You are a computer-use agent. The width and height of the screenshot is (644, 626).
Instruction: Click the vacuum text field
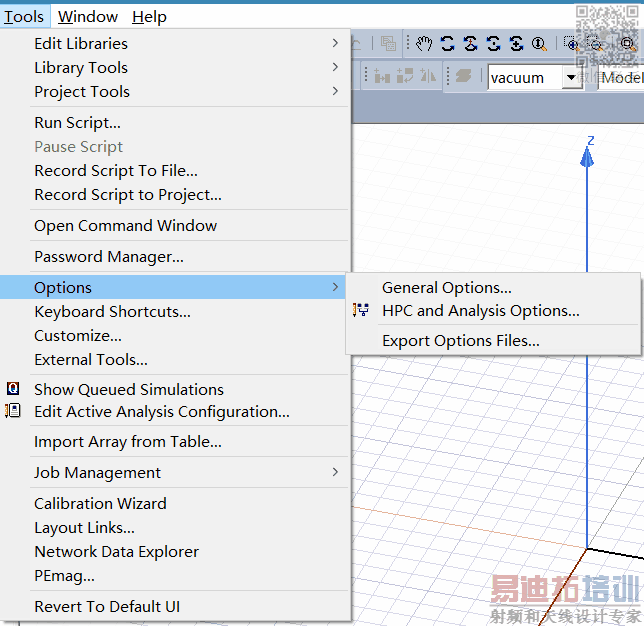click(525, 77)
